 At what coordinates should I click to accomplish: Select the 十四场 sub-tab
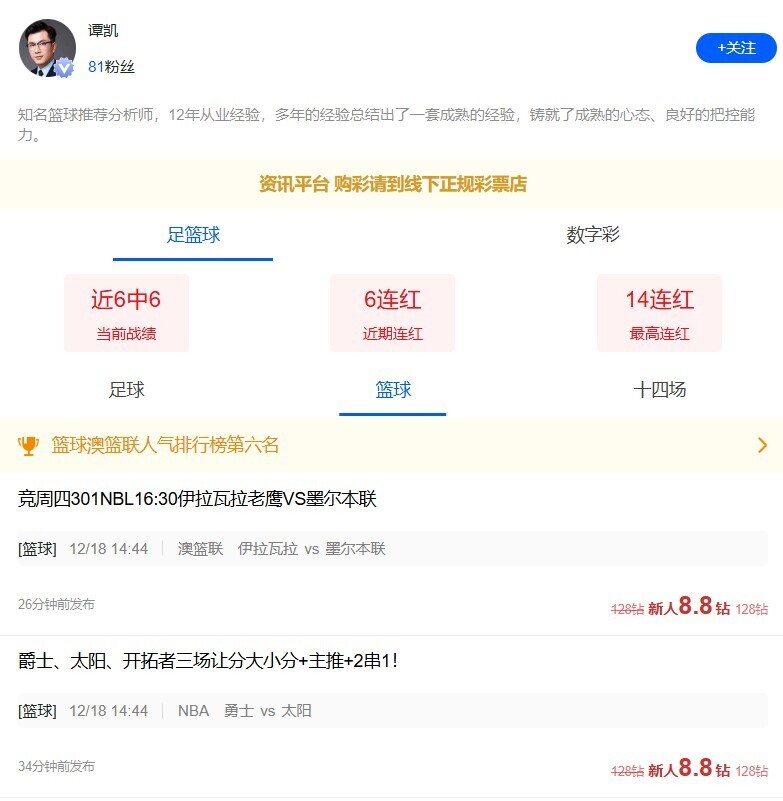coord(660,390)
